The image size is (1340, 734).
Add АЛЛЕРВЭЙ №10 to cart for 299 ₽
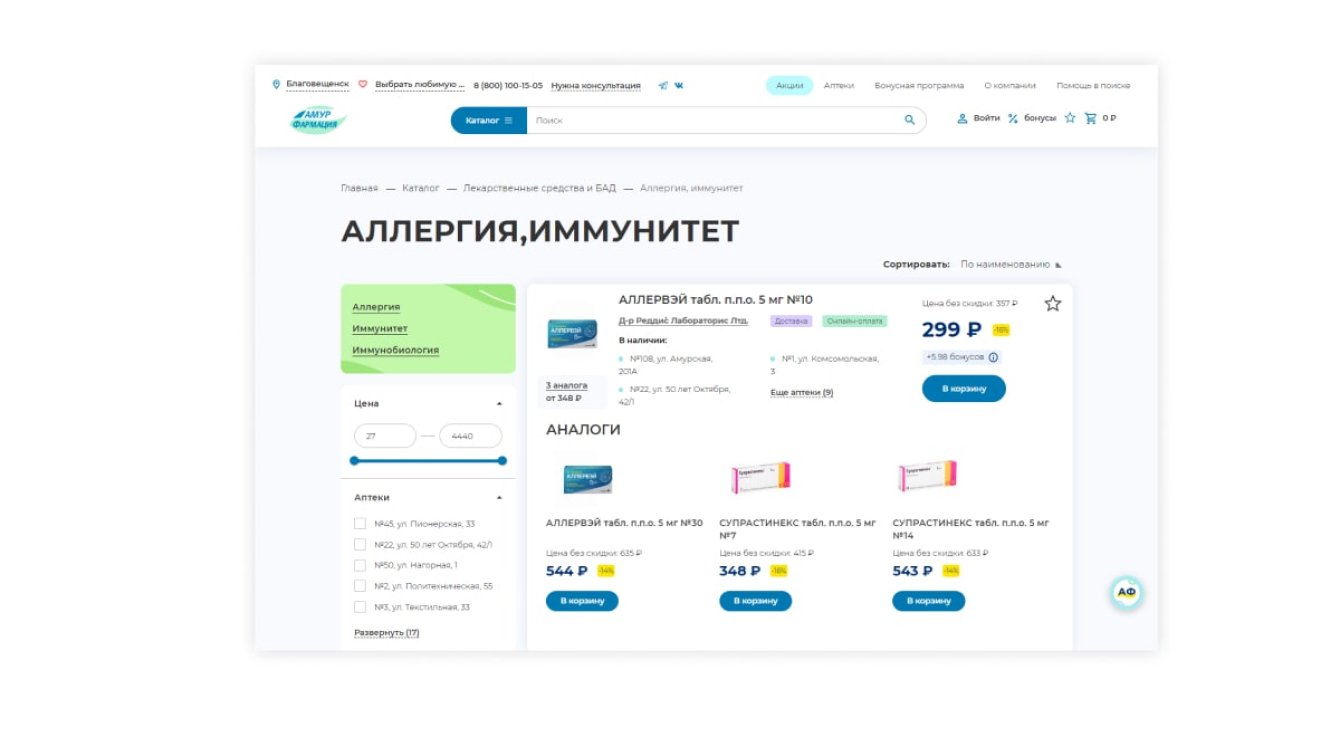(964, 389)
